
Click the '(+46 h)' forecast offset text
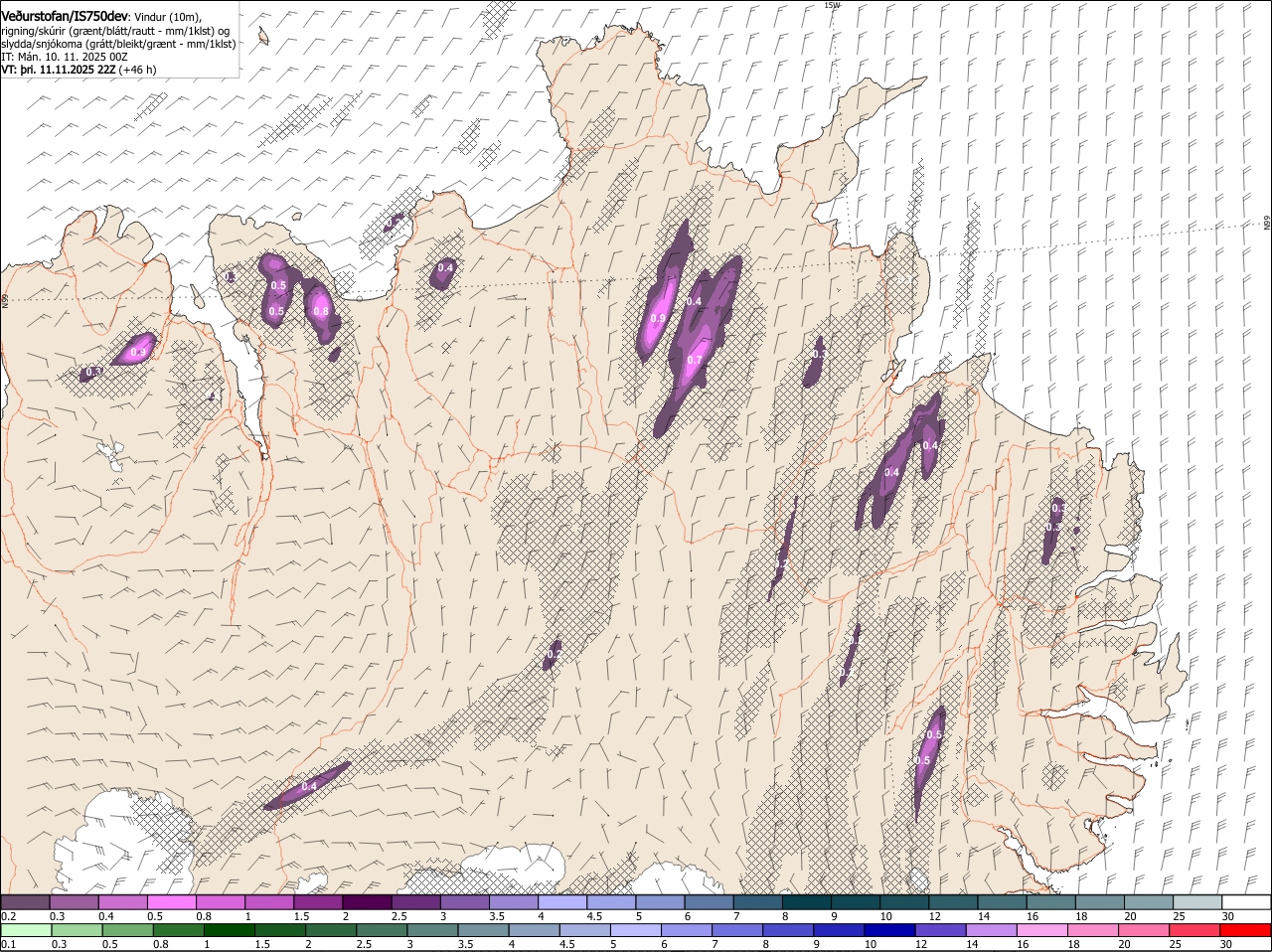(x=137, y=71)
